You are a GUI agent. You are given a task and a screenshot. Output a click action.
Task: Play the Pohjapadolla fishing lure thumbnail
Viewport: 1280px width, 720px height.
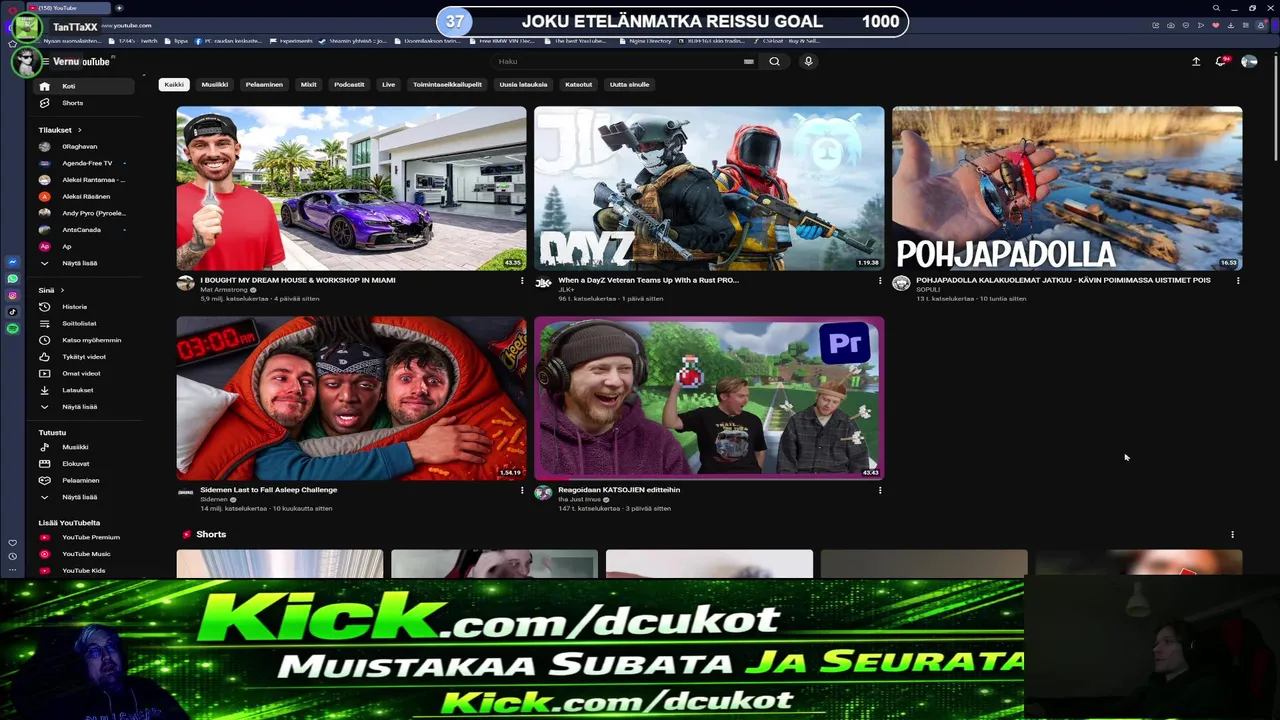coord(1067,188)
